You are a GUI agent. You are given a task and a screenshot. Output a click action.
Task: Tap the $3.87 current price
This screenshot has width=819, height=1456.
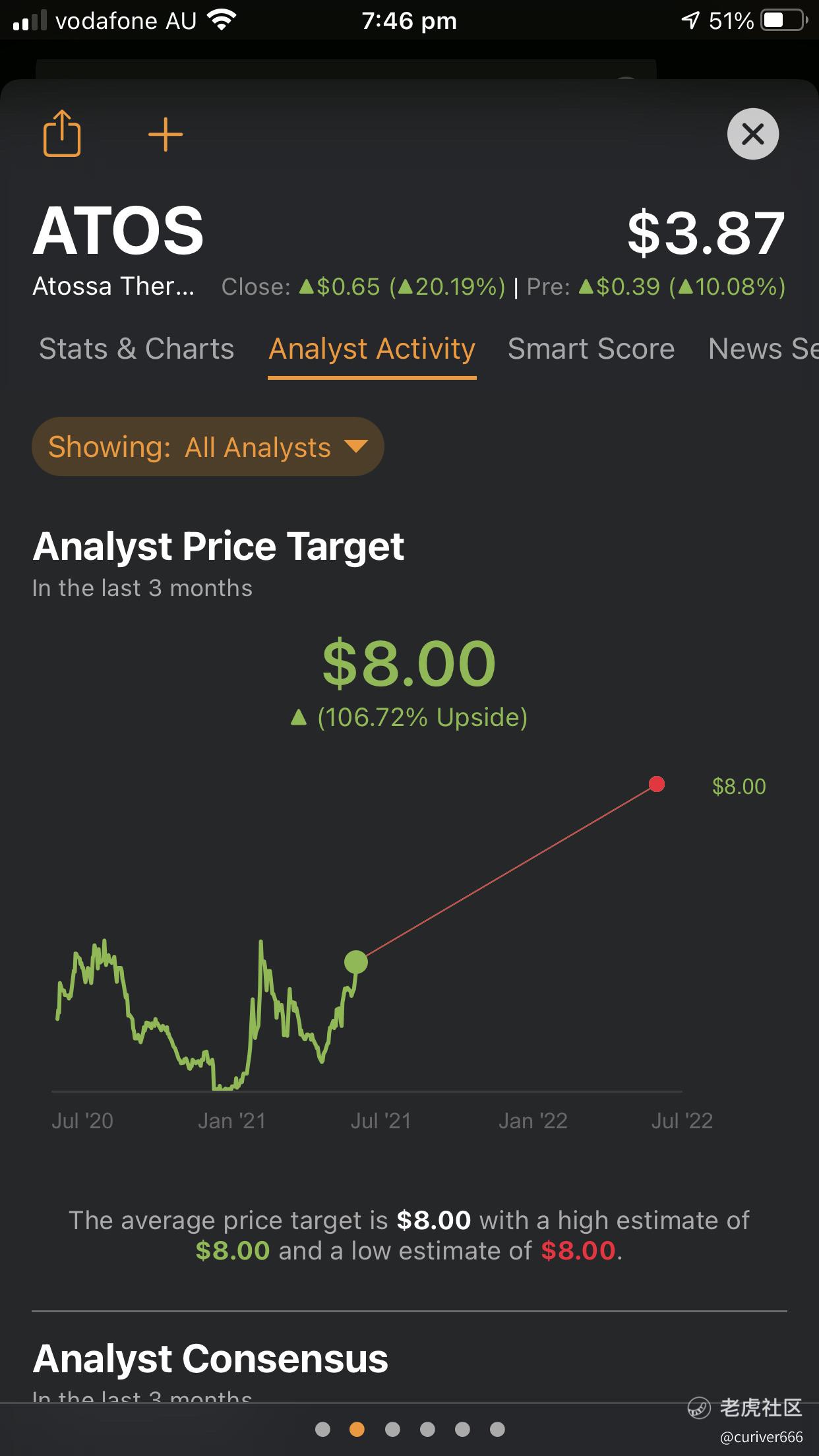pos(706,233)
